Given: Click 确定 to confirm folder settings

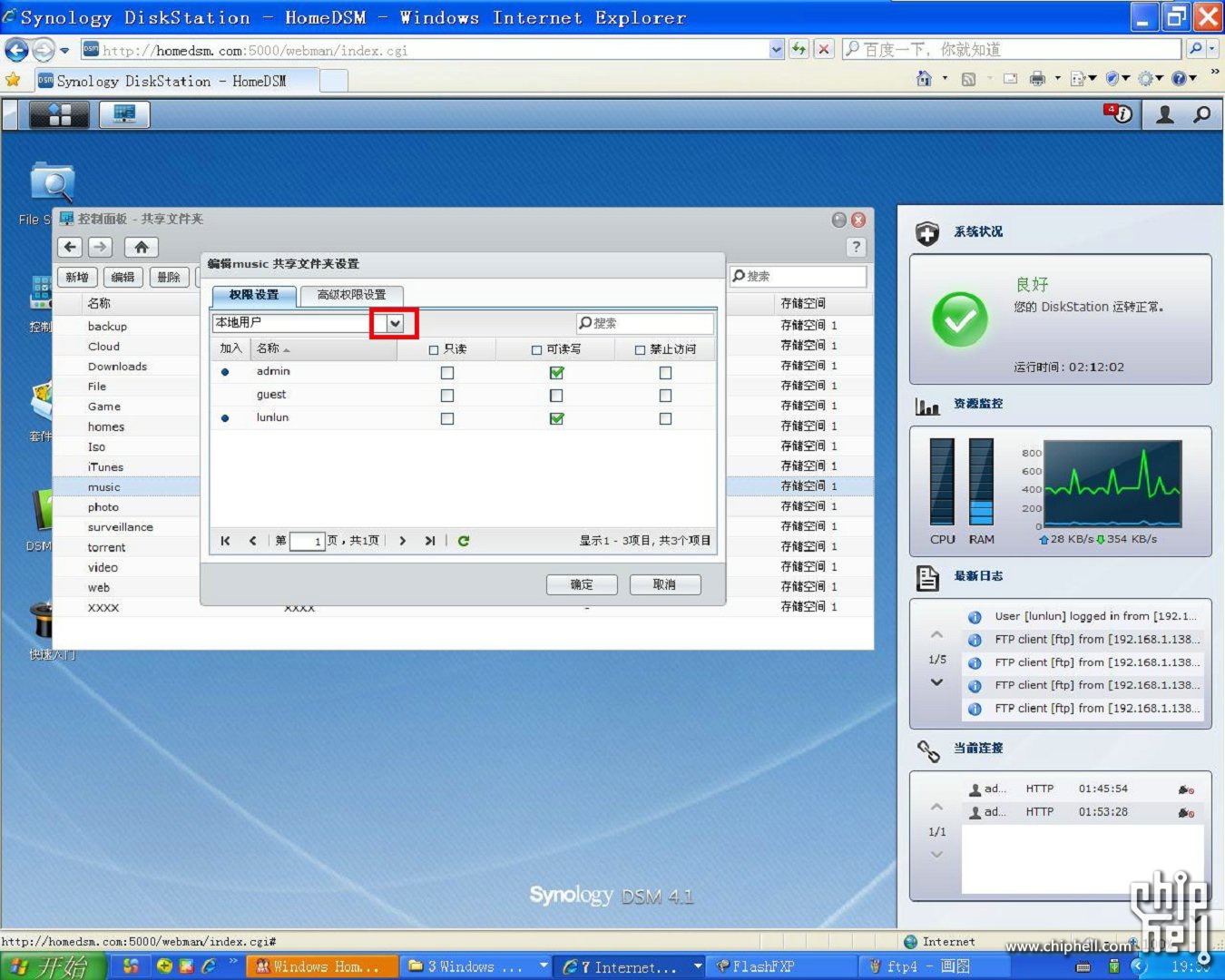Looking at the screenshot, I should point(582,584).
